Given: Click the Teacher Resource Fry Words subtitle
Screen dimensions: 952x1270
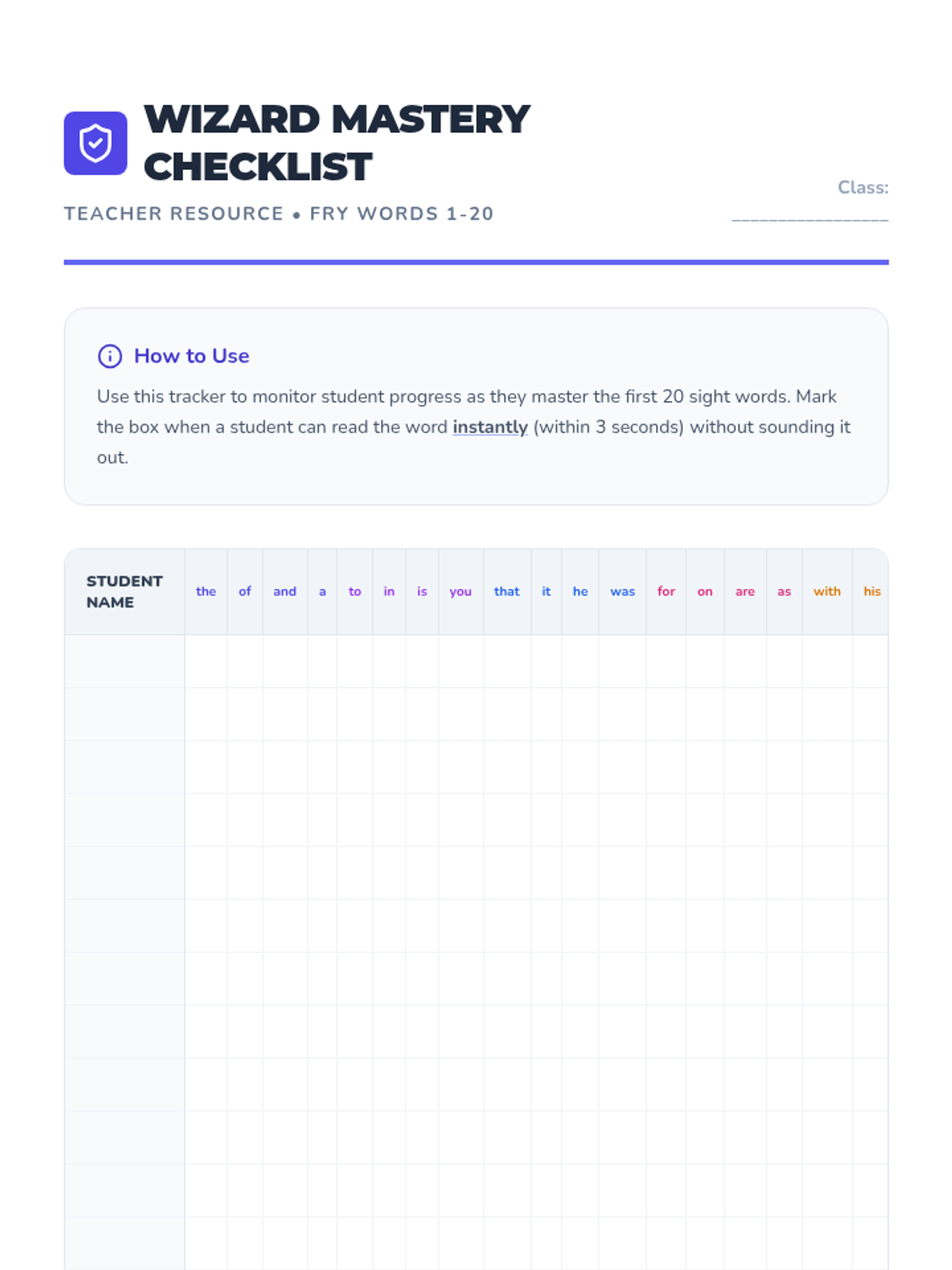Looking at the screenshot, I should pos(278,214).
